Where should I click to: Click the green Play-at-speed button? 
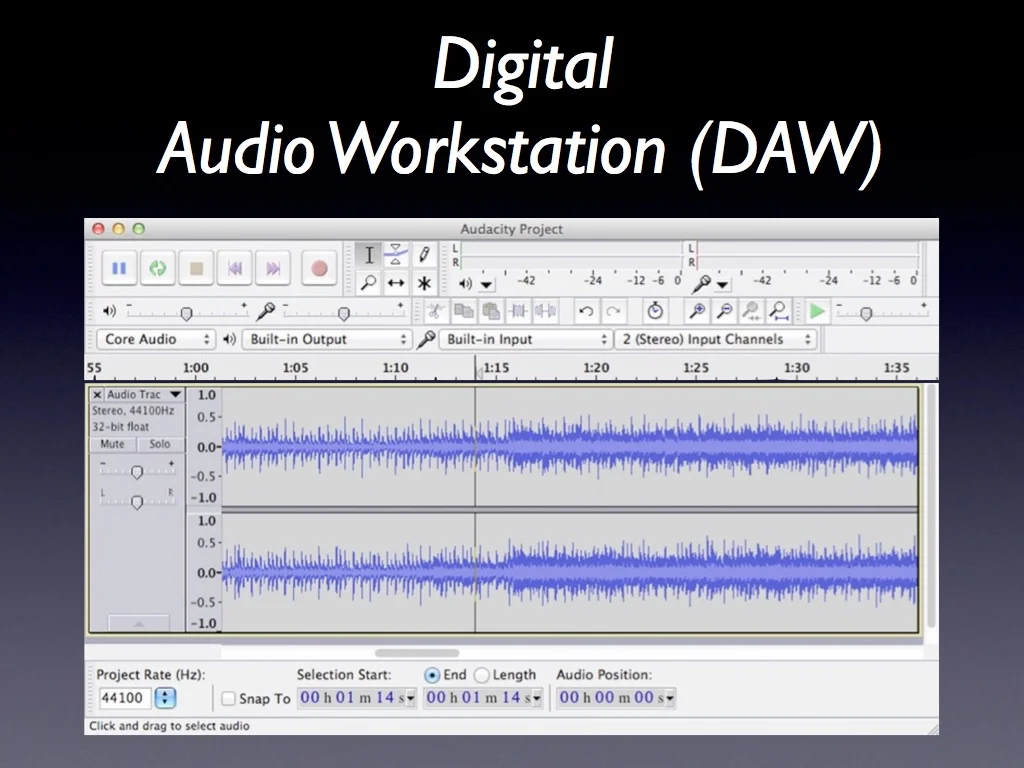pyautogui.click(x=817, y=312)
